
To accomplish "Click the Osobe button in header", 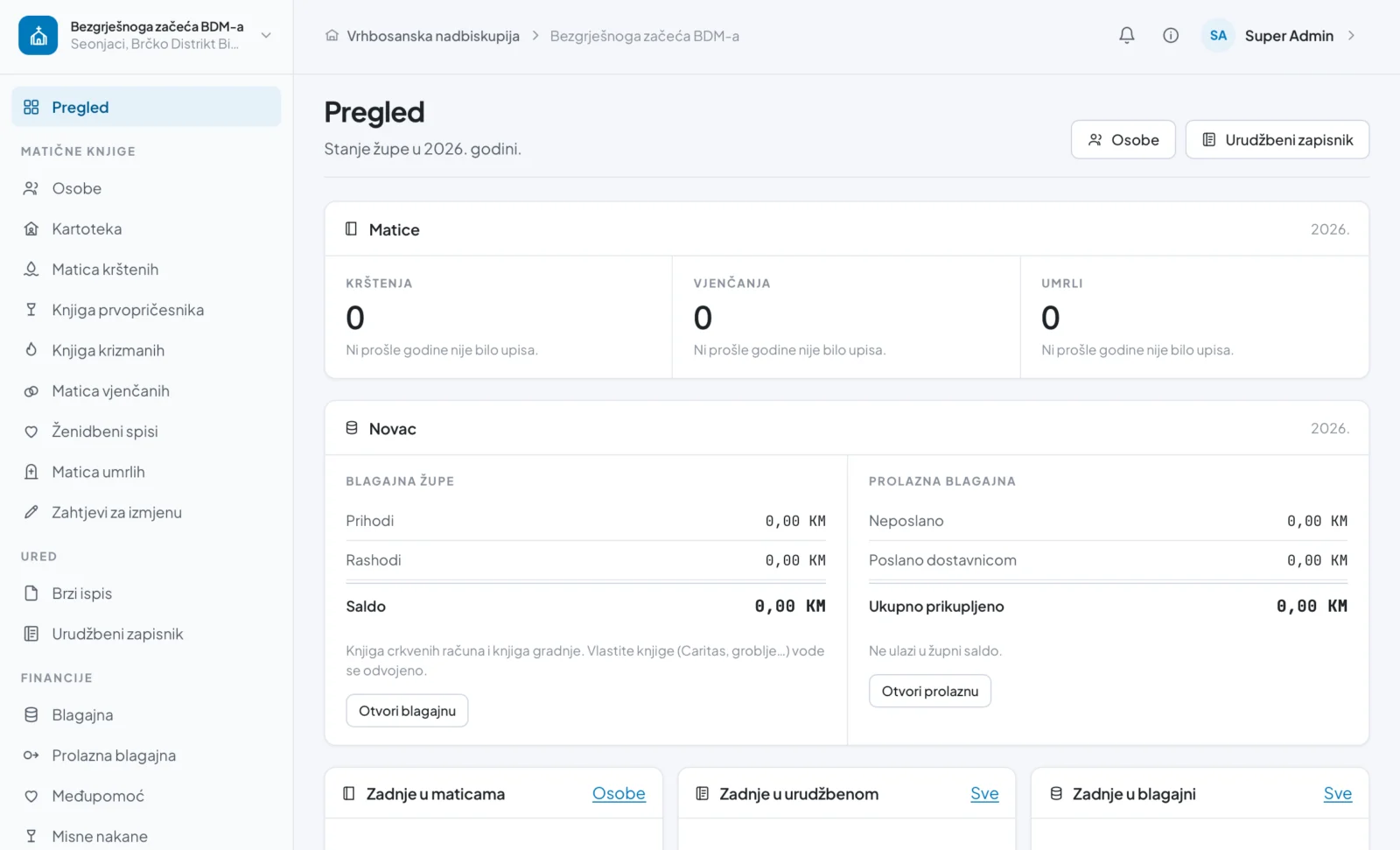I will (1123, 140).
